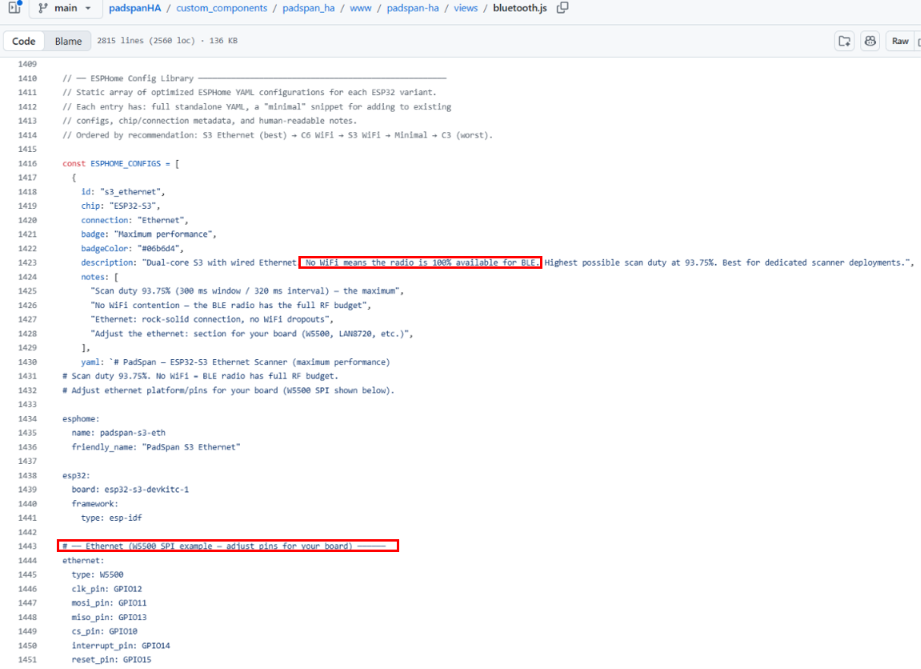Click the "board: esp32-s3-devkitc-1" line
The height and width of the screenshot is (669, 921).
(x=130, y=489)
